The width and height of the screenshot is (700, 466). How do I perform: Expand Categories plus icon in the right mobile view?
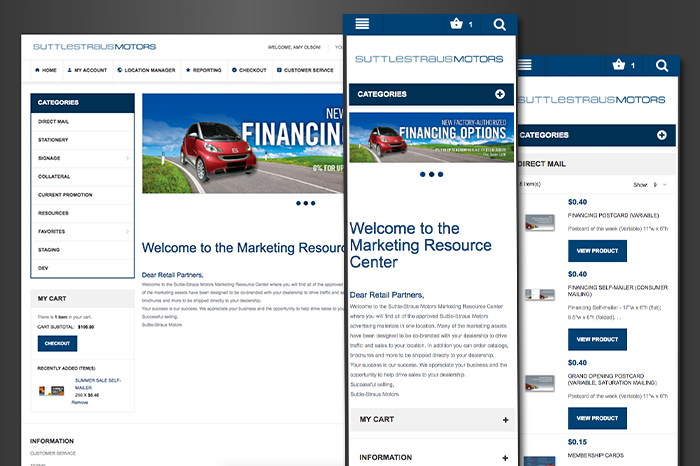coord(662,135)
